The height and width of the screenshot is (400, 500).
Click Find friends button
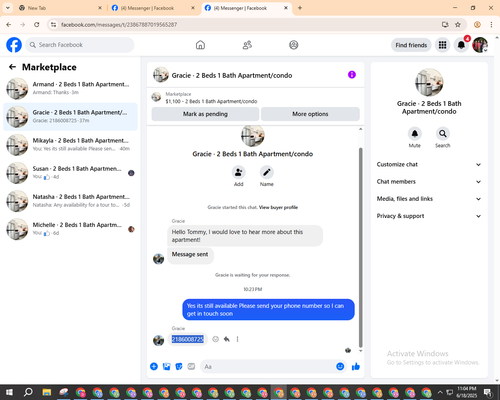tap(411, 45)
